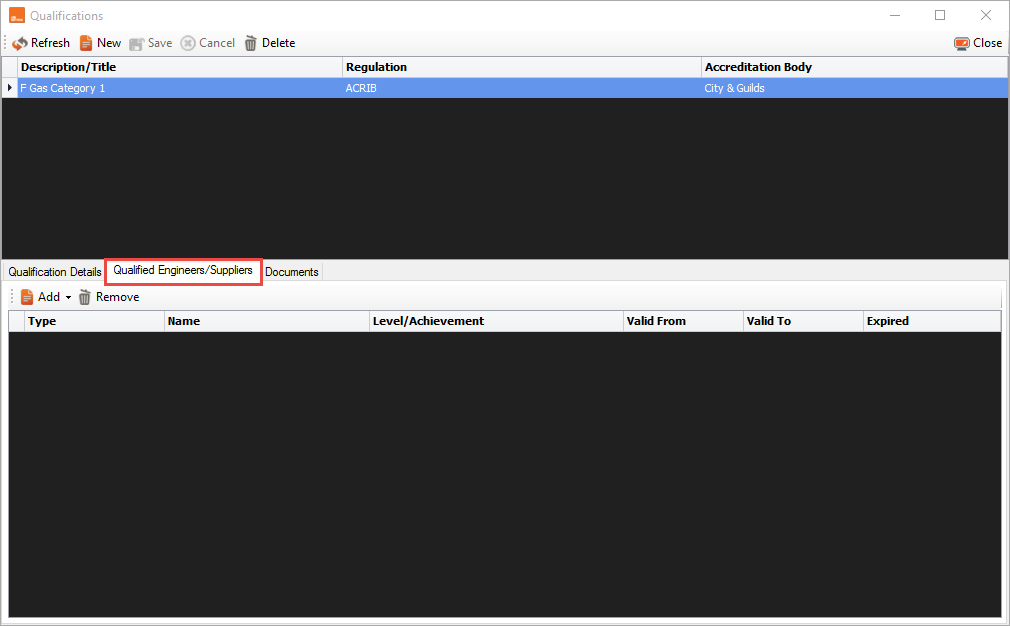This screenshot has height=626, width=1010.
Task: Click the Close icon at top right
Action: [961, 43]
